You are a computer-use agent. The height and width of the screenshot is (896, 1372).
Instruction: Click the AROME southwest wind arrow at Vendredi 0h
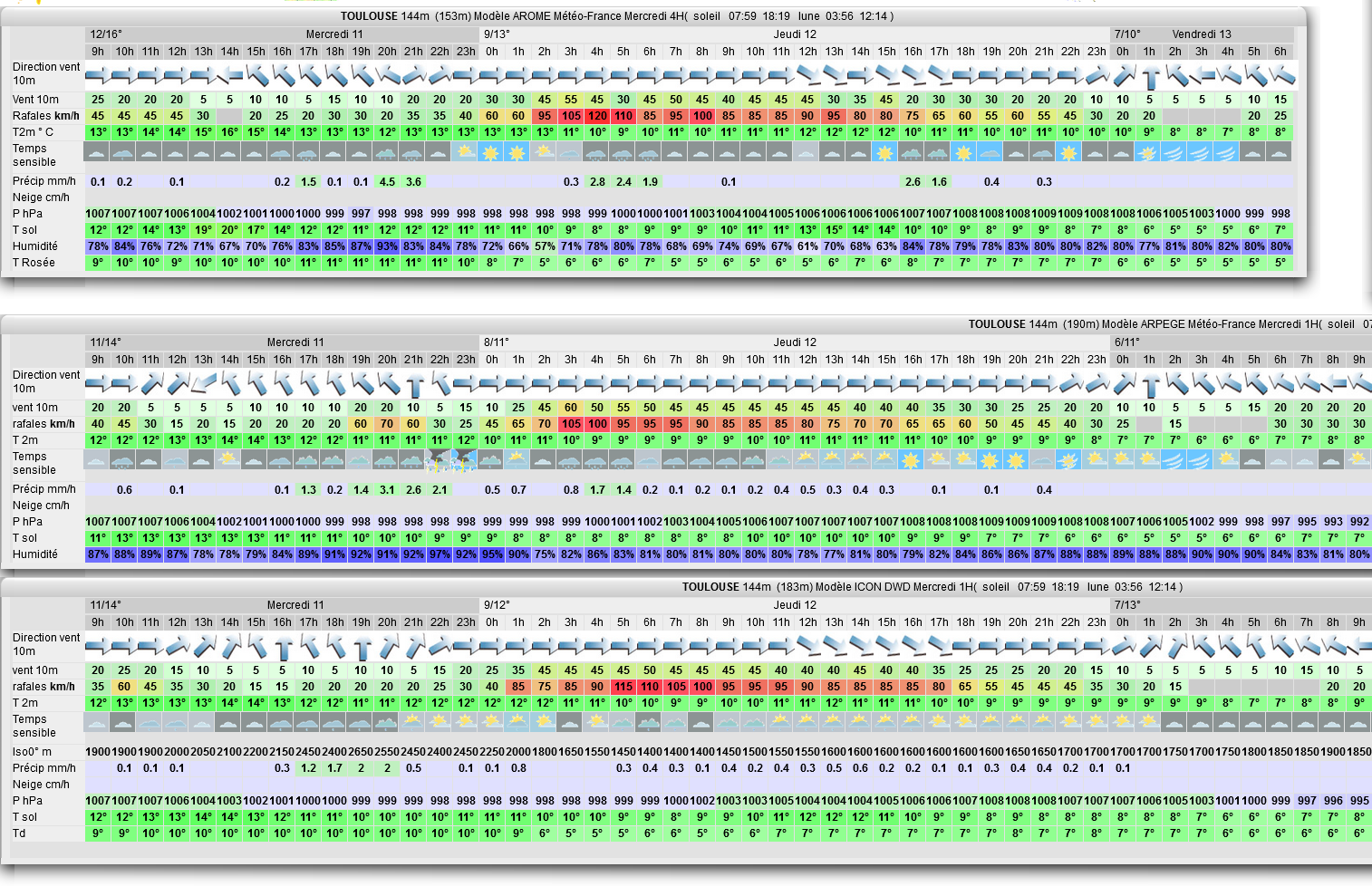click(x=1123, y=76)
